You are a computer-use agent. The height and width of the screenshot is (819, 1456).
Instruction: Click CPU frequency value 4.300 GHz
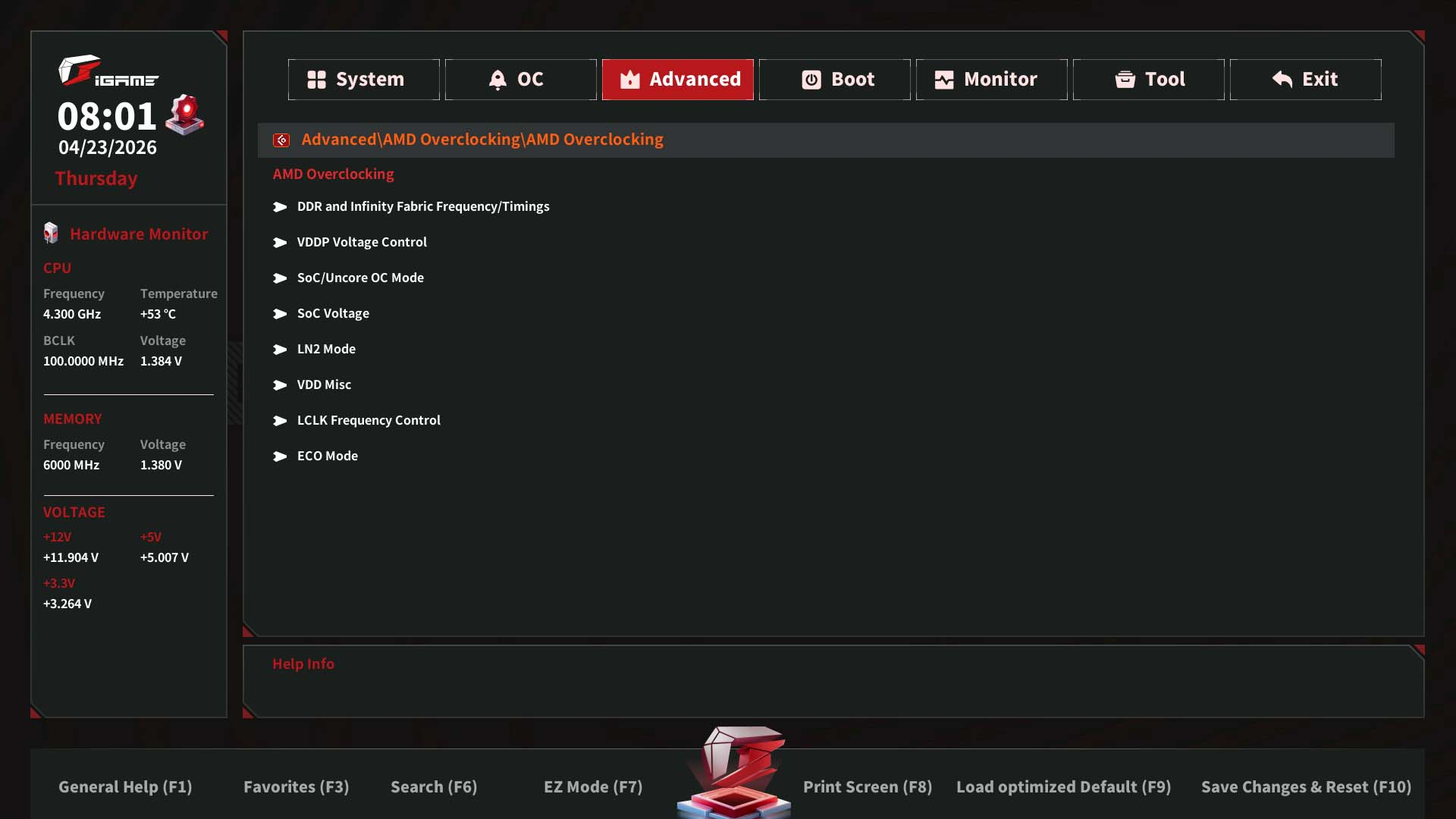click(72, 314)
